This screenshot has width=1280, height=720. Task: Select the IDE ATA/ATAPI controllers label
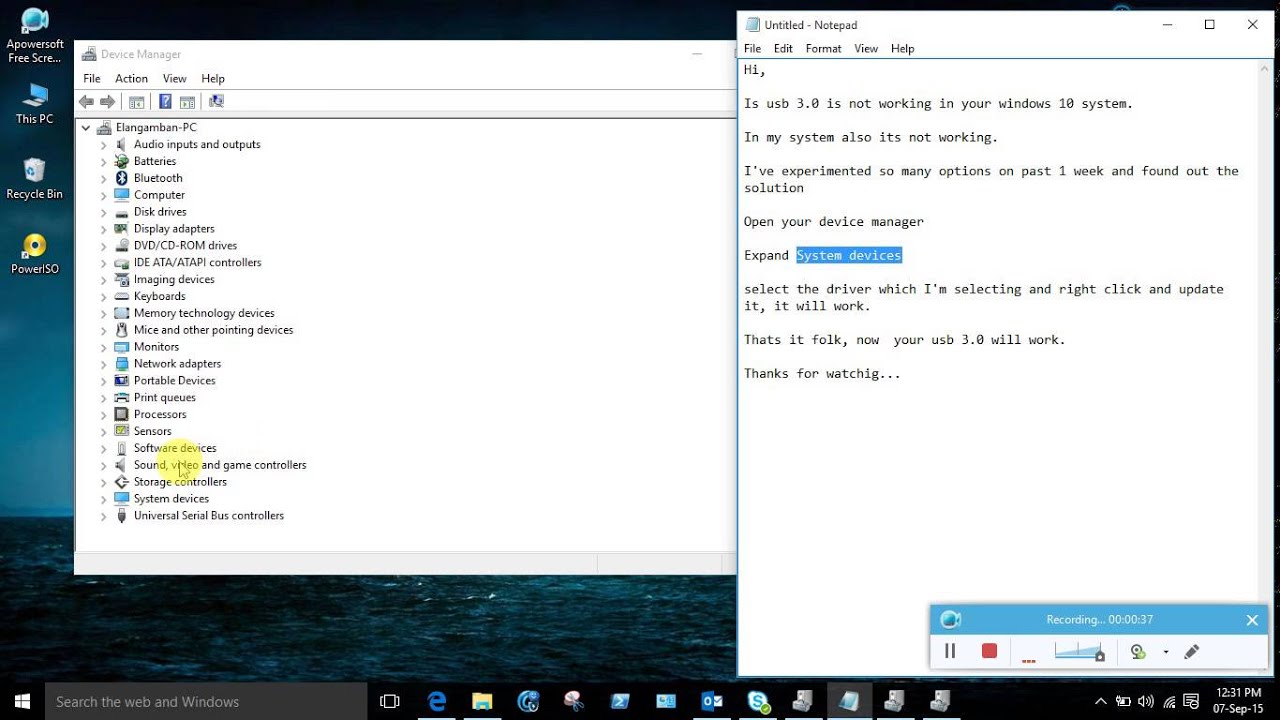pos(197,262)
